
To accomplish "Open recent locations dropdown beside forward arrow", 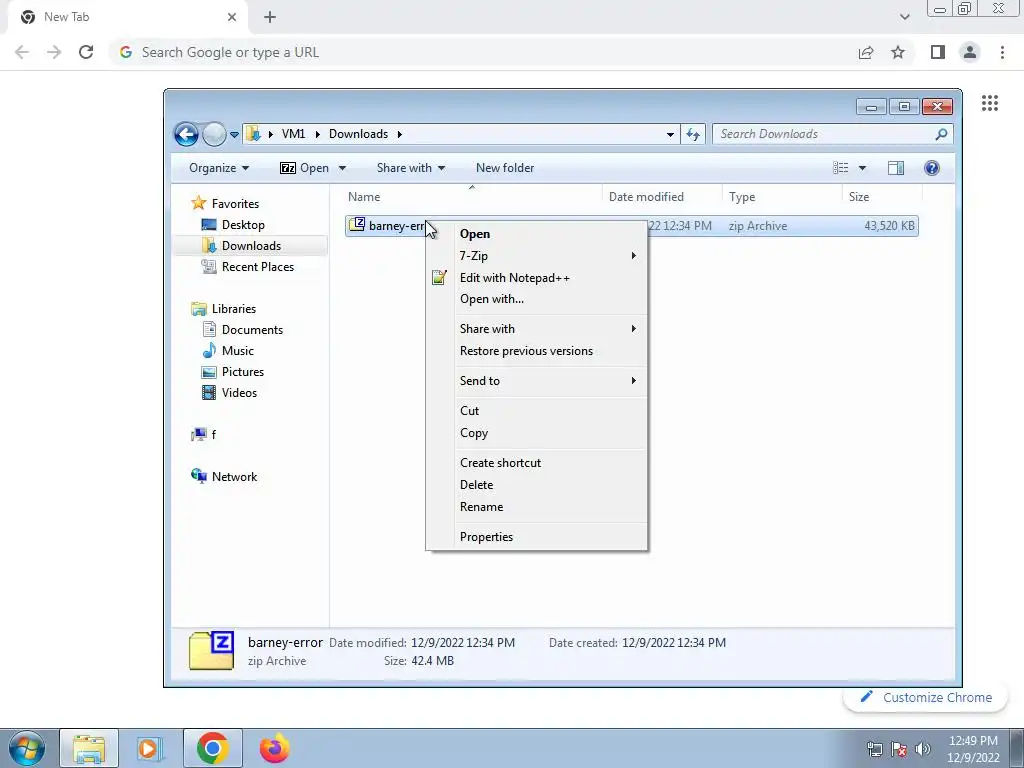I will click(x=234, y=135).
